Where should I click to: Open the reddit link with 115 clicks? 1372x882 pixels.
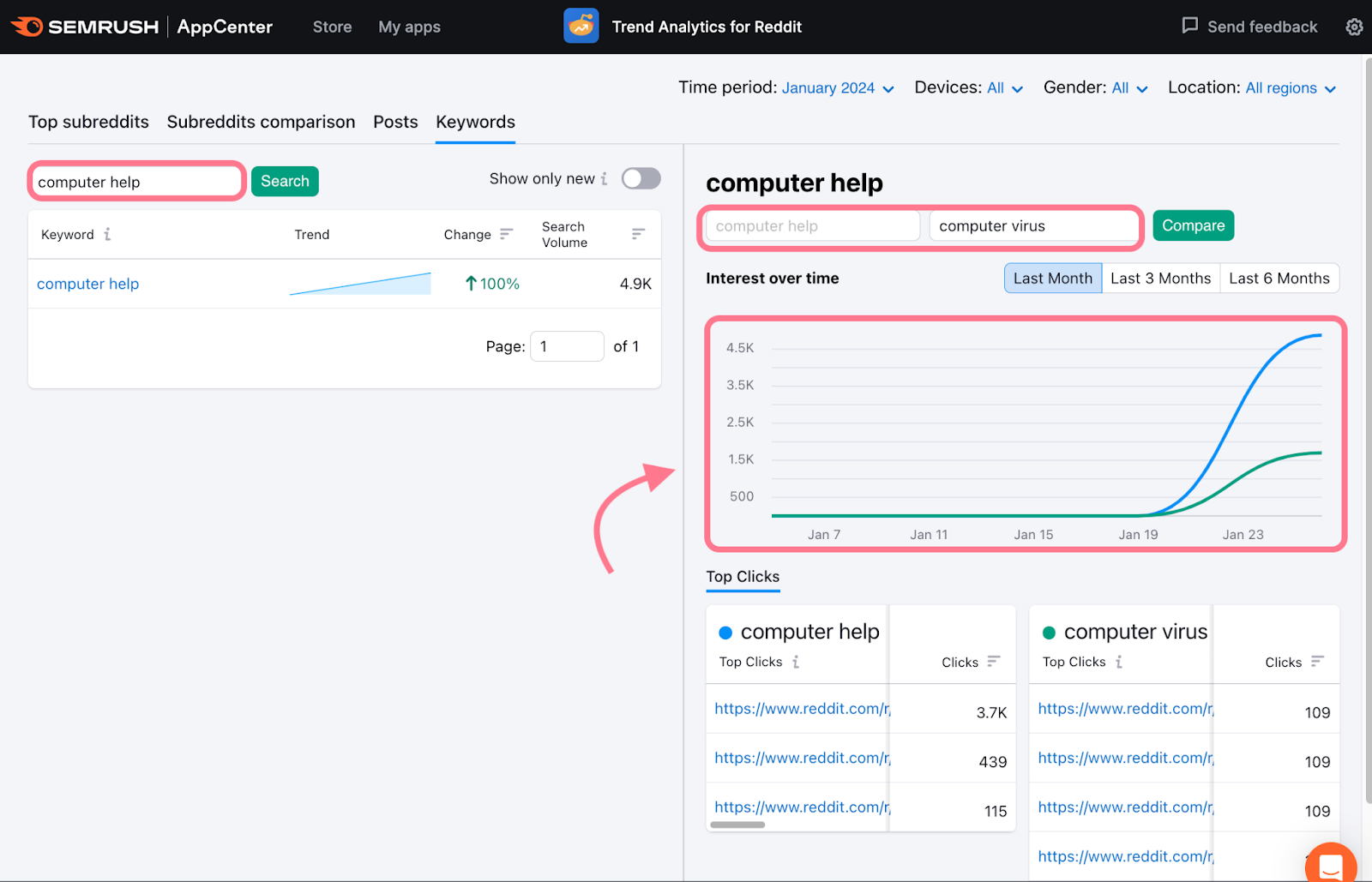802,807
